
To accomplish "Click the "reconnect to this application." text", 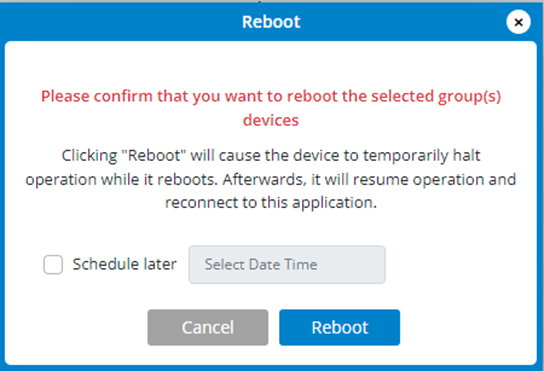I will pos(271,202).
